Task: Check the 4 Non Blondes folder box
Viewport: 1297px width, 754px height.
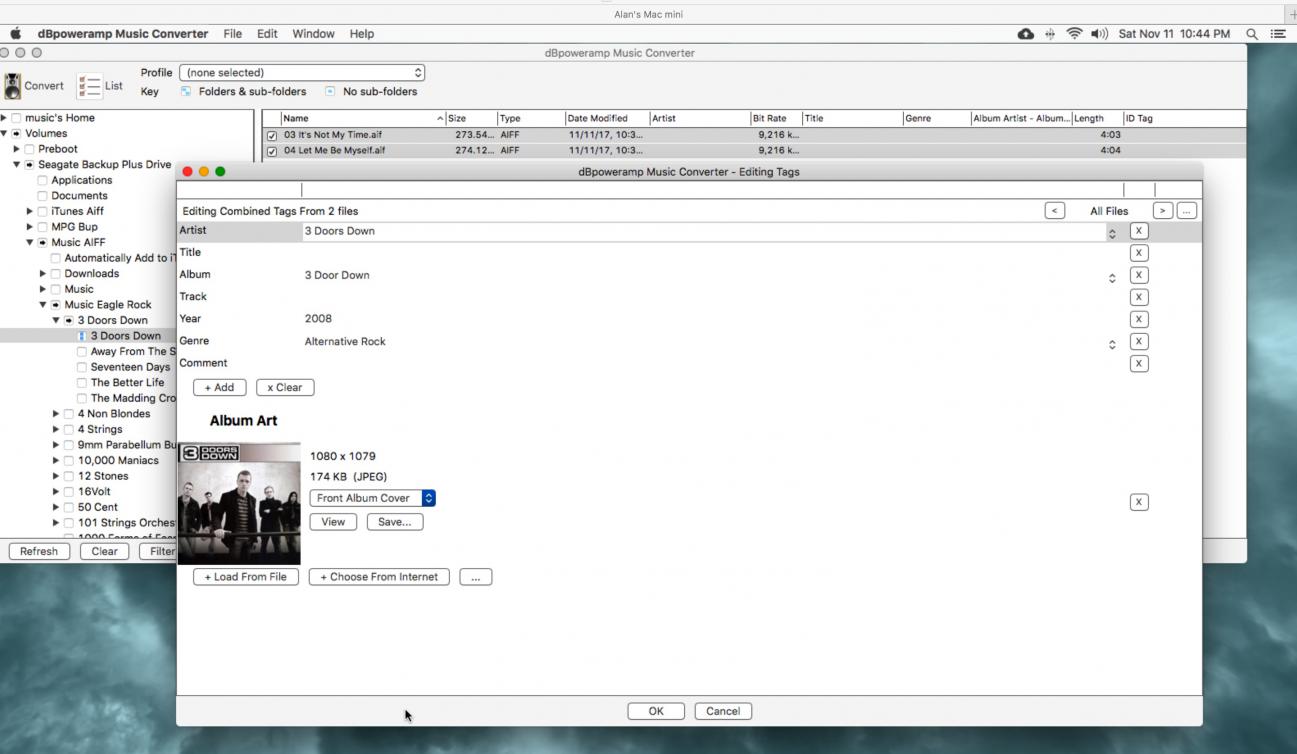Action: coord(69,414)
